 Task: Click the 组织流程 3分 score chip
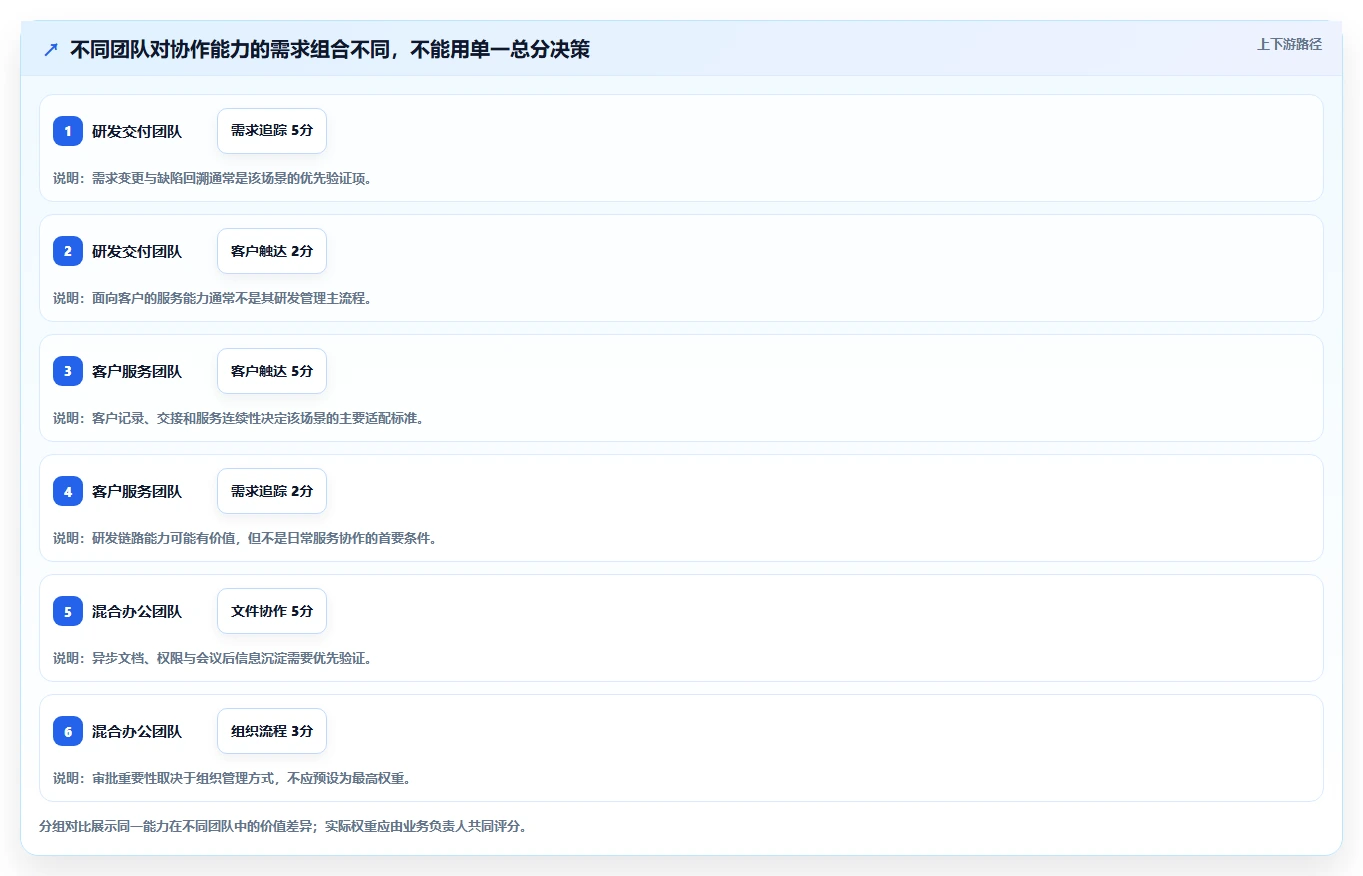tap(272, 731)
